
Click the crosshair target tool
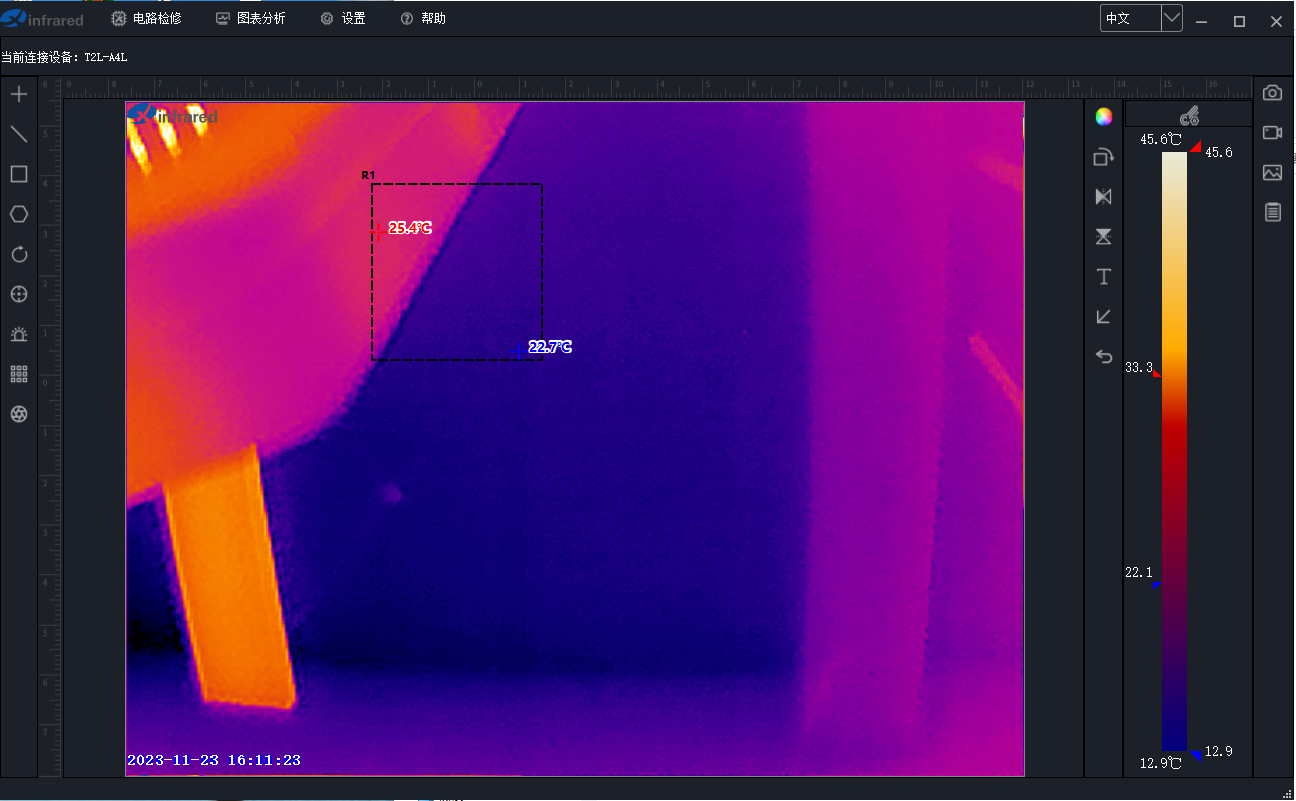coord(18,294)
